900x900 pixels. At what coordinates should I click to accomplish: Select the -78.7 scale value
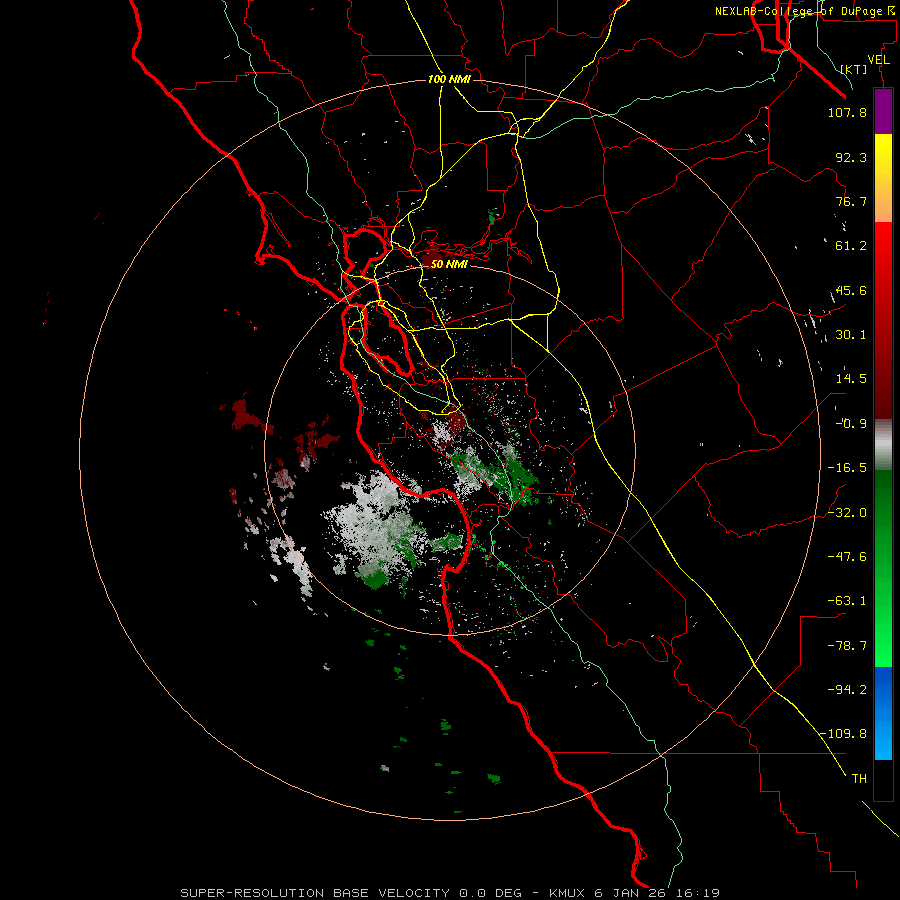tap(847, 646)
